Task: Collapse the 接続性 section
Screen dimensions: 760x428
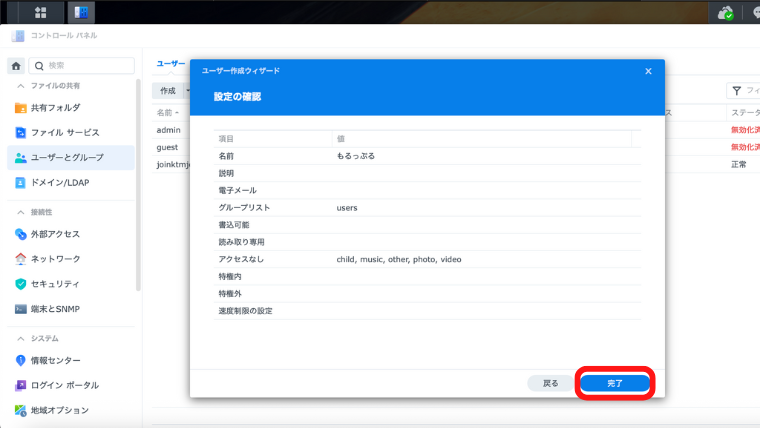Action: tap(20, 212)
